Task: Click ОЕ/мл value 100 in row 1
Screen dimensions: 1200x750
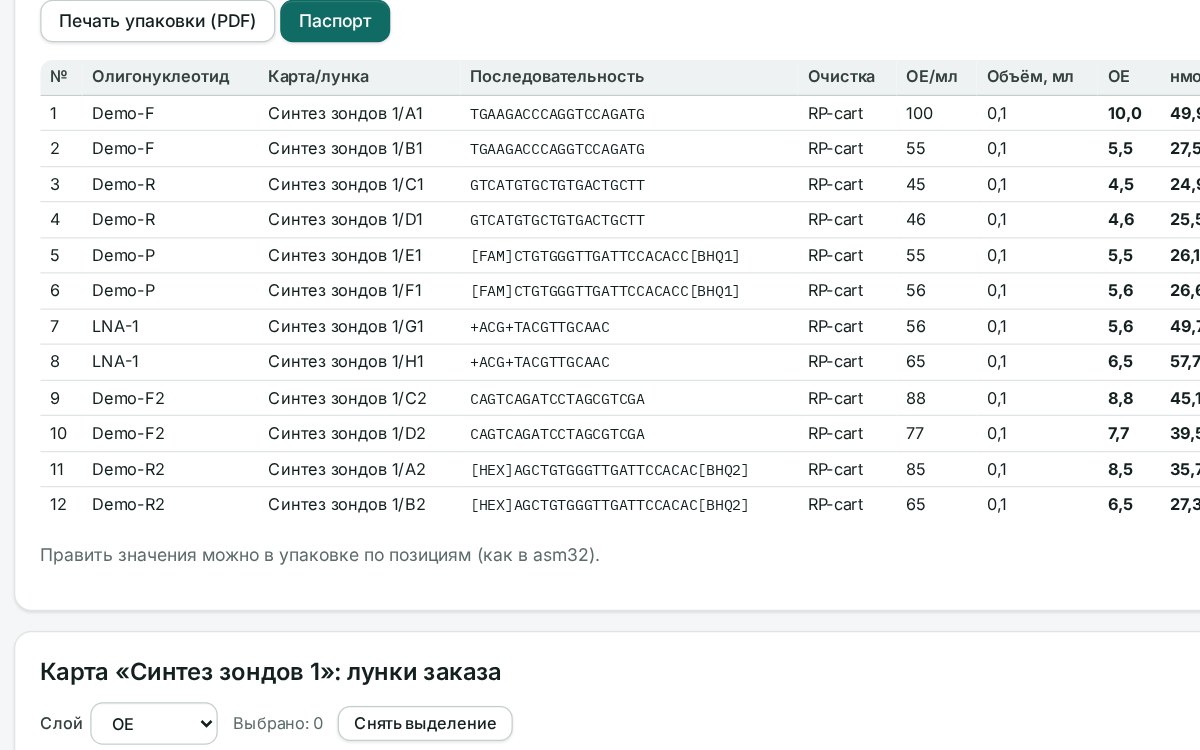Action: [919, 113]
